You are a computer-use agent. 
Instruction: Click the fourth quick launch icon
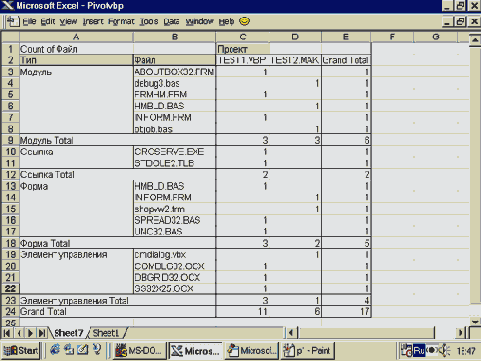click(97, 350)
